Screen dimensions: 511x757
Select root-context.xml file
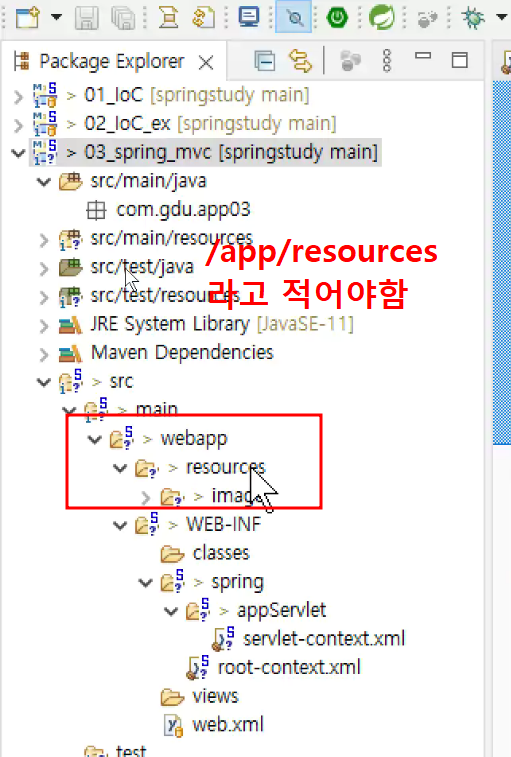(x=289, y=667)
